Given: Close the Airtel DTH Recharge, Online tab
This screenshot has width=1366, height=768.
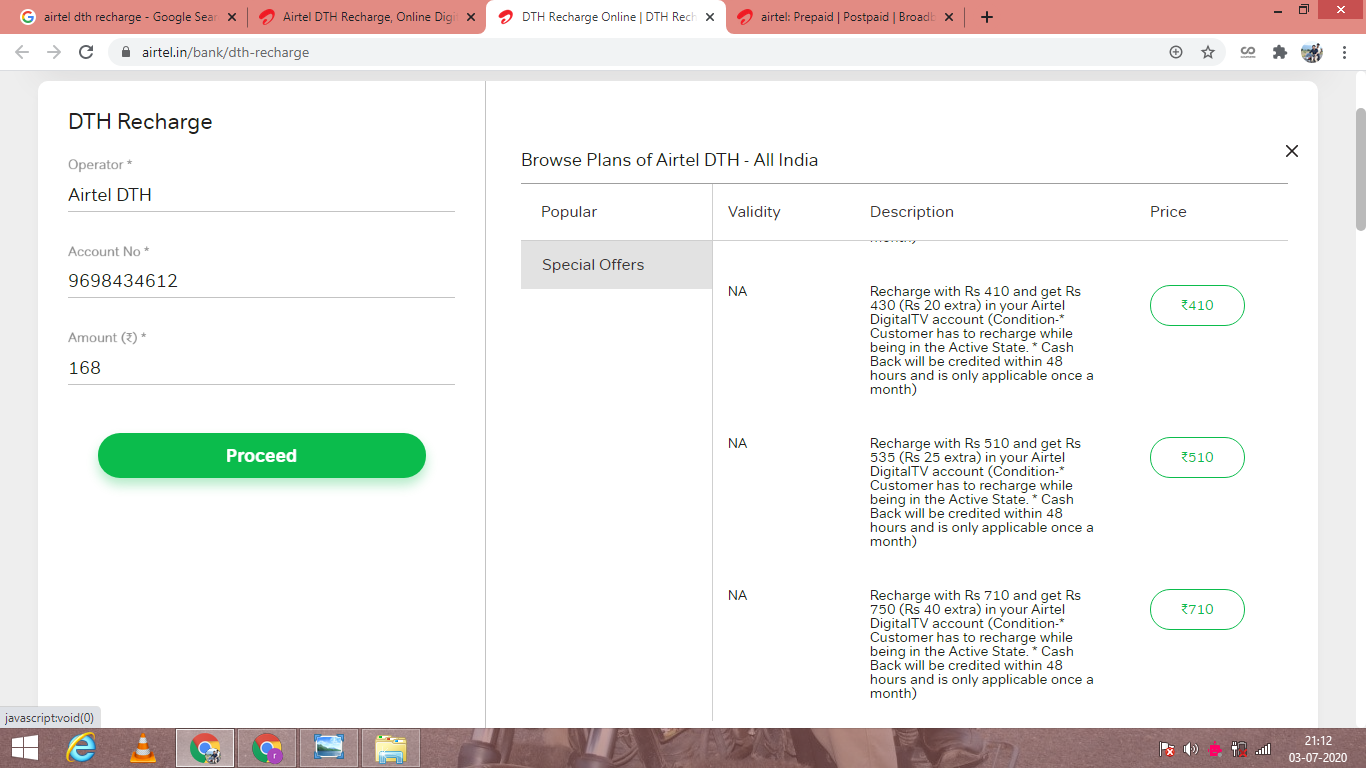Looking at the screenshot, I should tap(471, 17).
